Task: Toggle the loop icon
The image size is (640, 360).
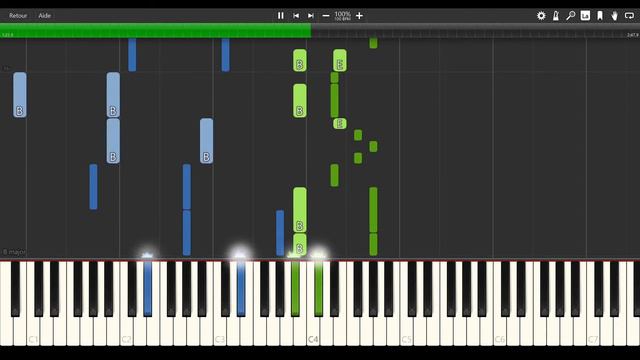Action: tap(629, 16)
